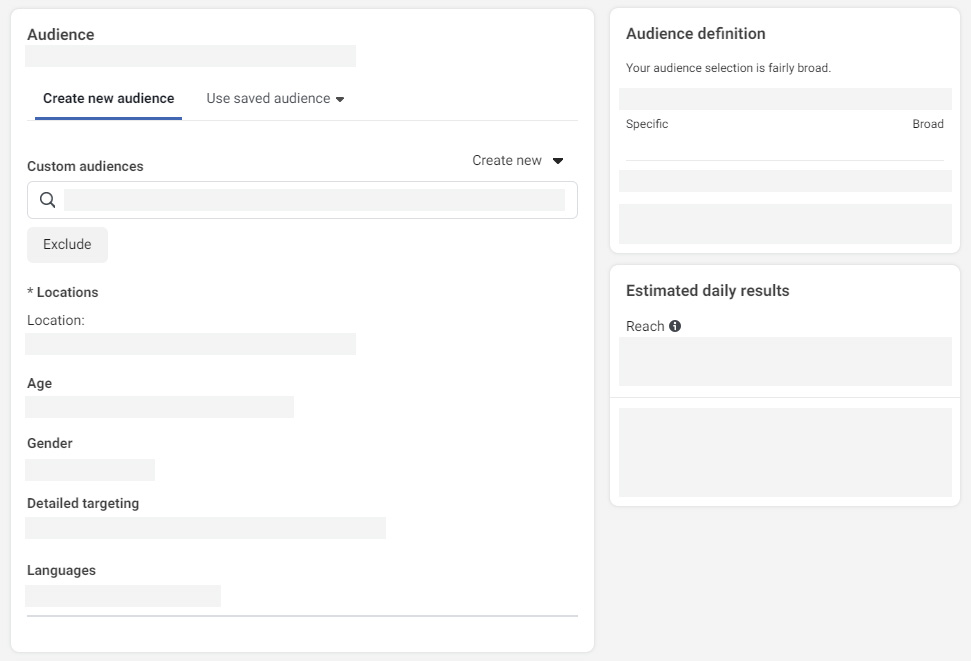Viewport: 971px width, 661px height.
Task: Click the Languages placeholder field
Action: (x=123, y=596)
